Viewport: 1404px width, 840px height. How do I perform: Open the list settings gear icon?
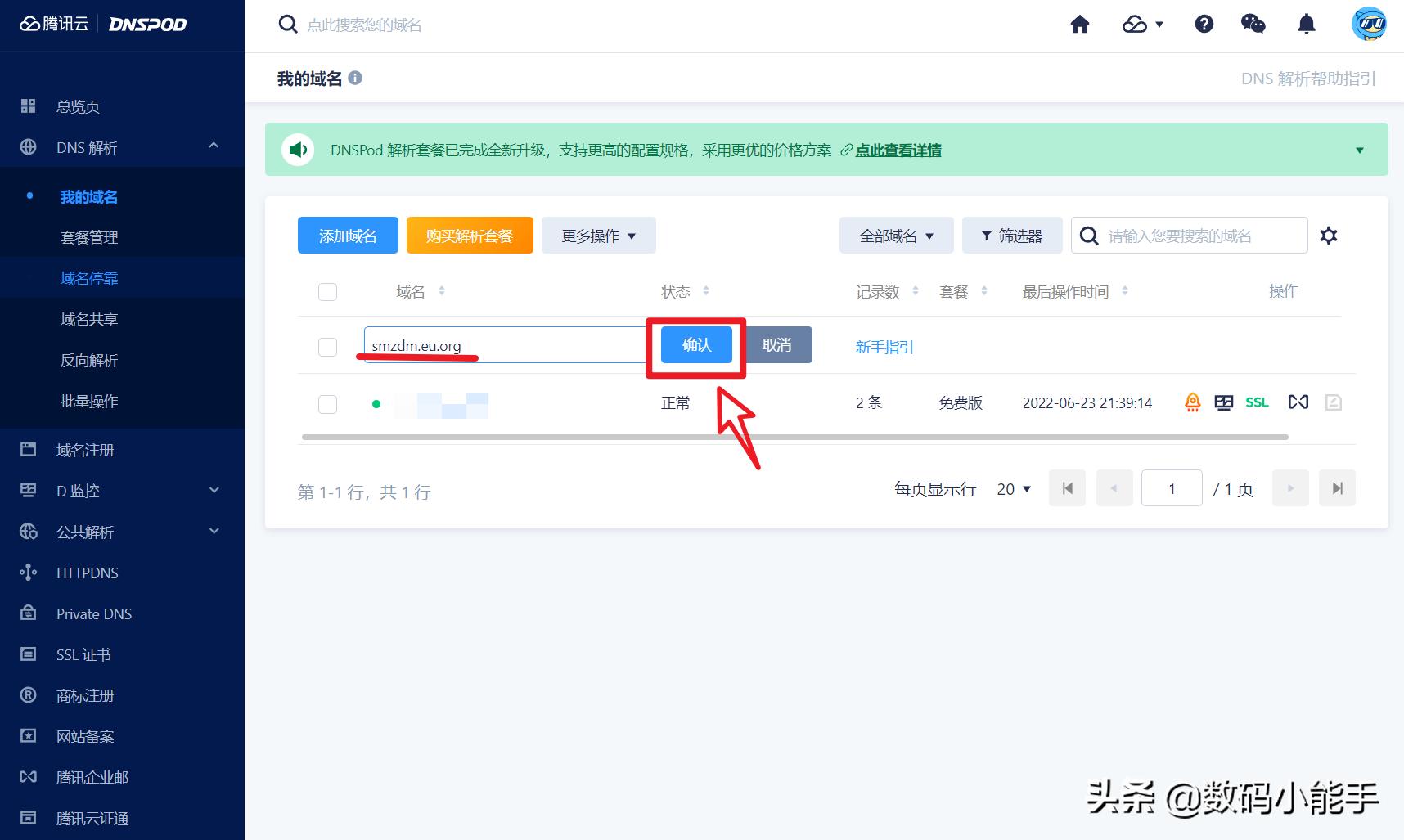tap(1329, 236)
